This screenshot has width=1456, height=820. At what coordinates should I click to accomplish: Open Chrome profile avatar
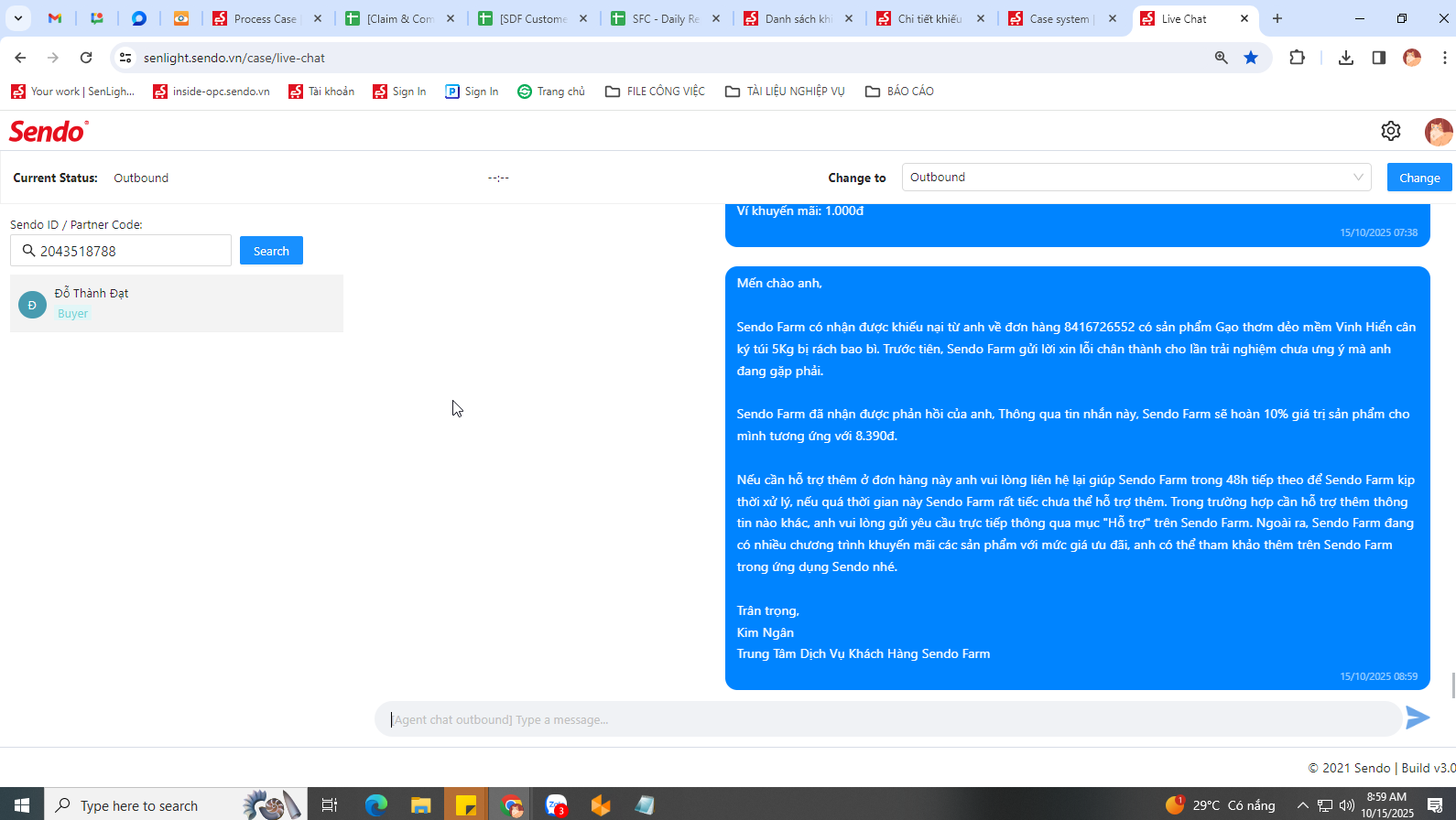pos(1412,58)
